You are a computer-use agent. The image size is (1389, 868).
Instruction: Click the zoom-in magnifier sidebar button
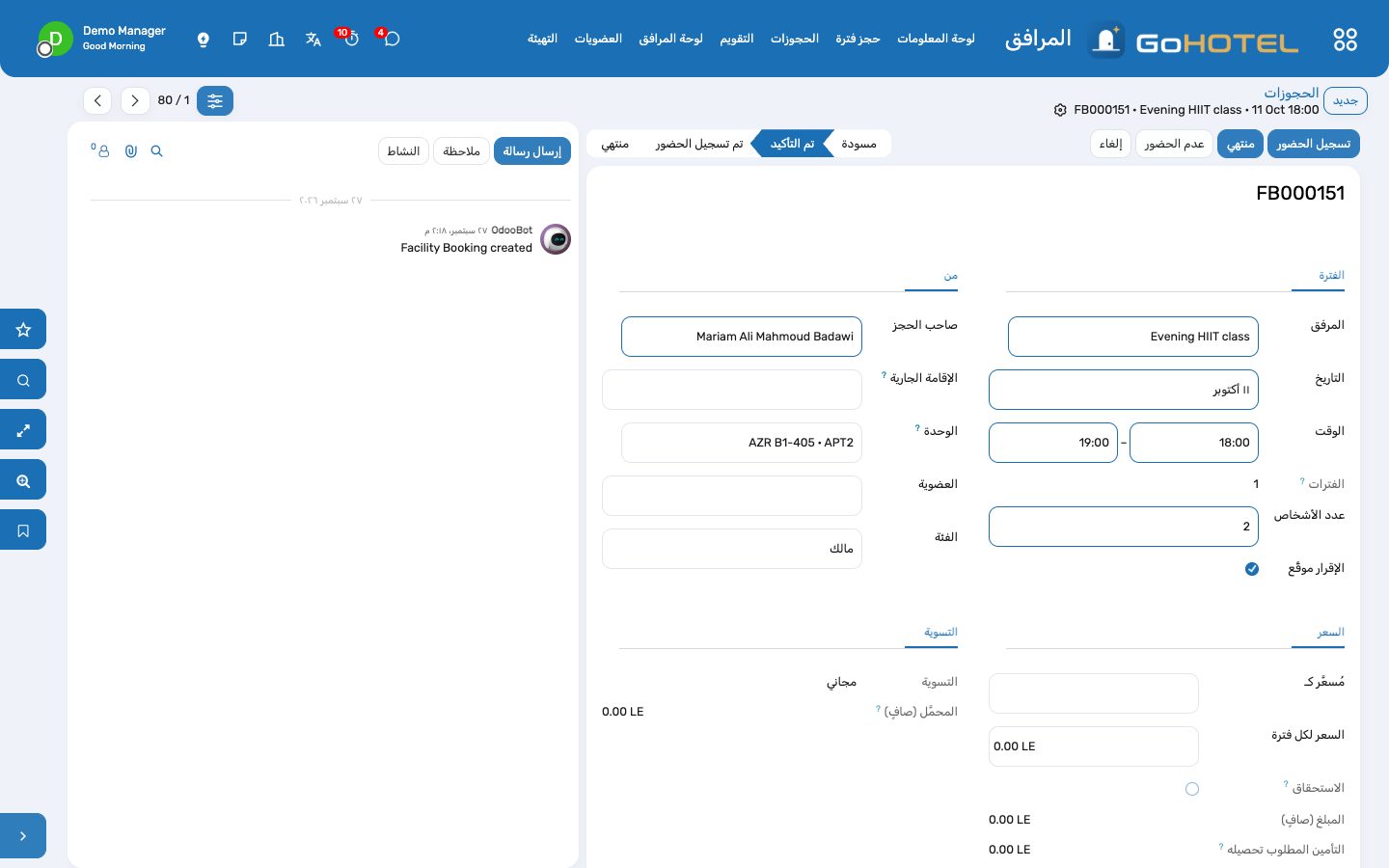tap(23, 480)
